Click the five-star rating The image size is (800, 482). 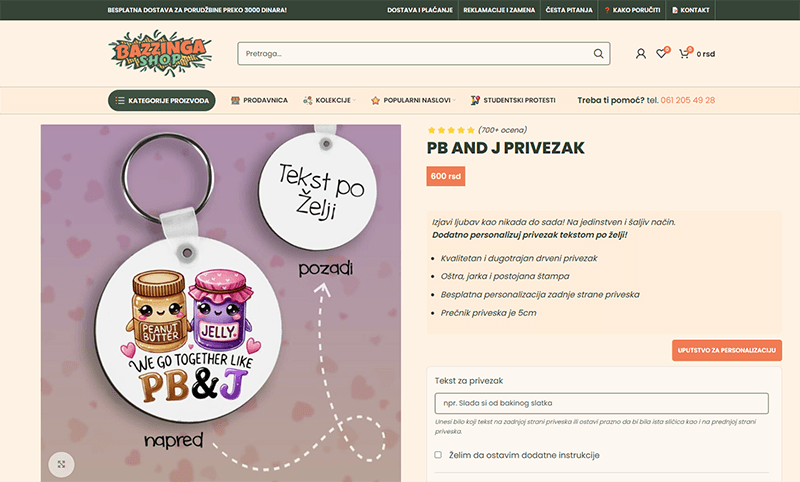pos(452,130)
